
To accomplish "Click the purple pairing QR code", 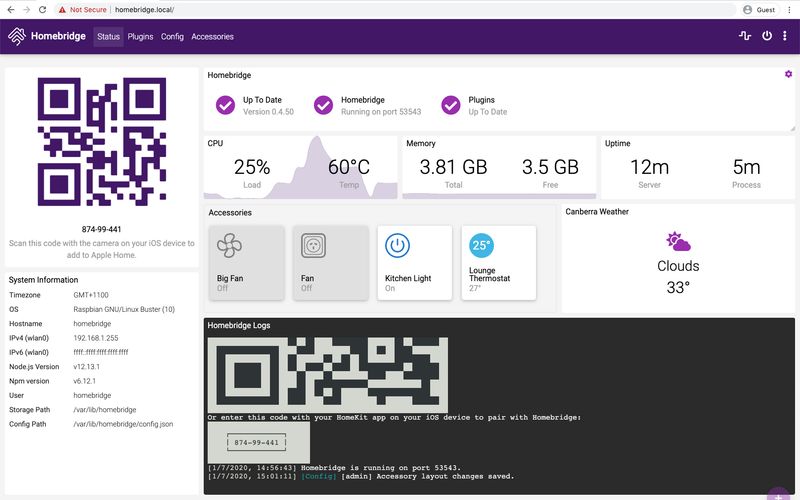I will point(102,142).
